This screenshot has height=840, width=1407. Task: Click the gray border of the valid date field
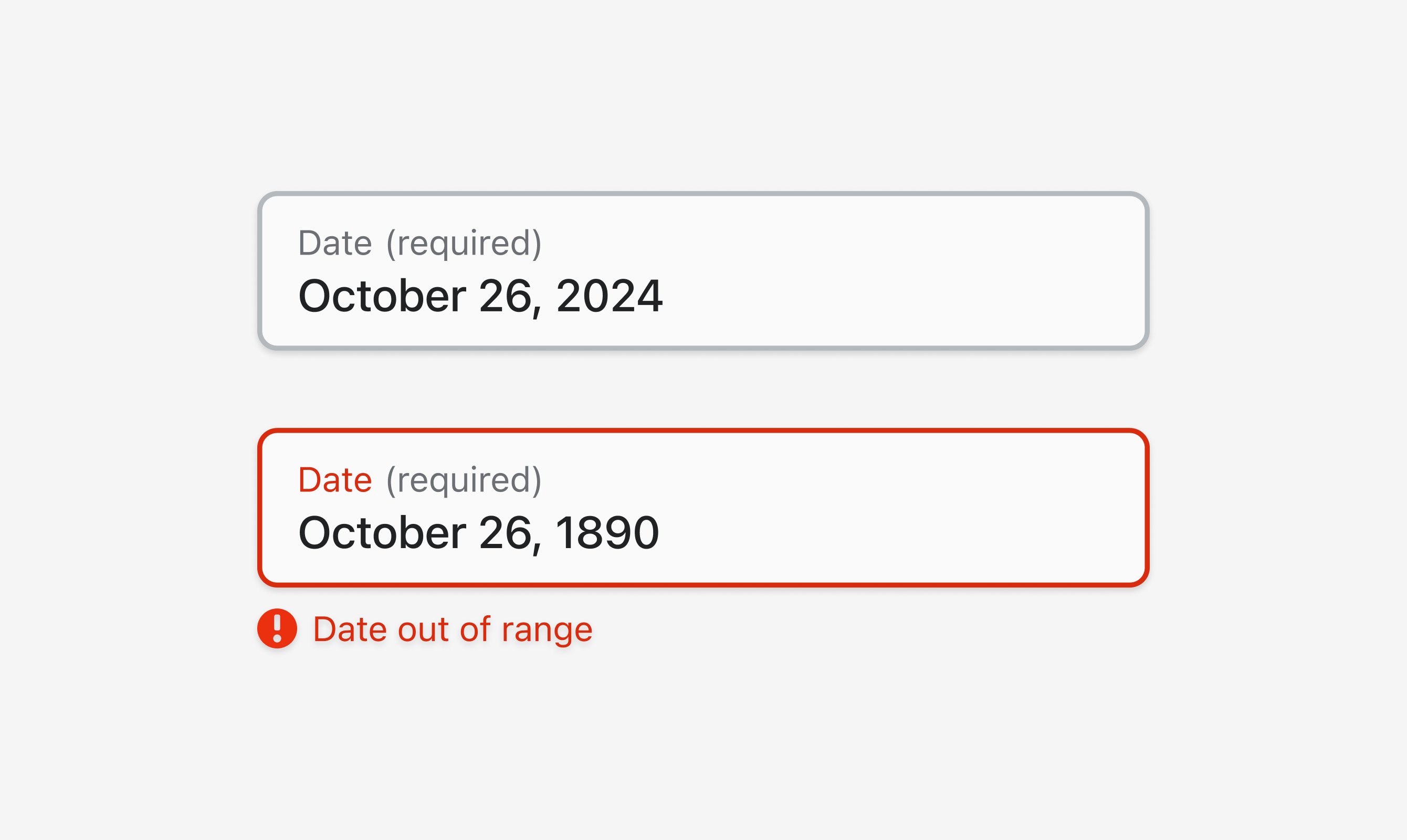point(703,194)
